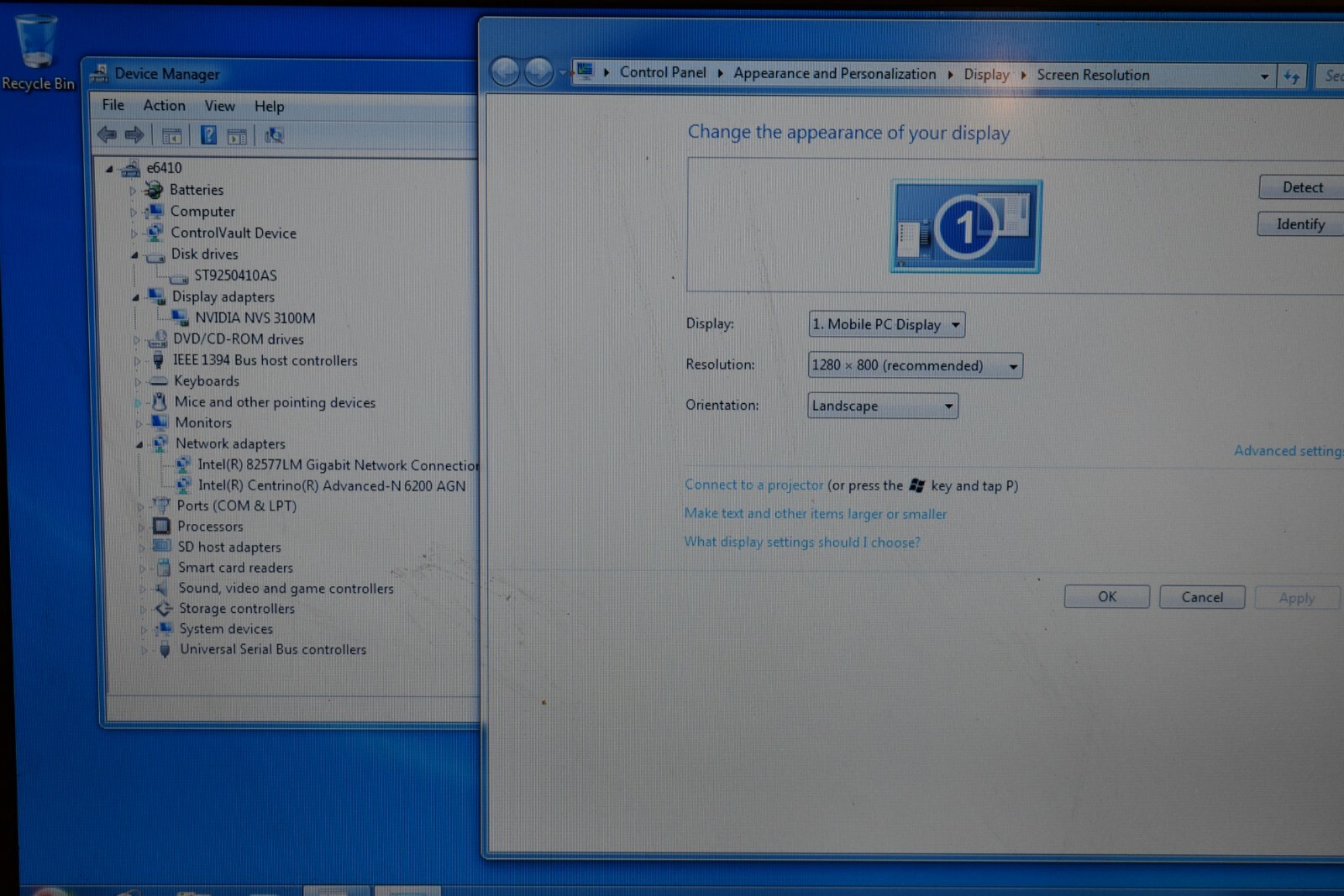This screenshot has height=896, width=1344.
Task: Click Display in the breadcrumb bar
Action: 986,75
